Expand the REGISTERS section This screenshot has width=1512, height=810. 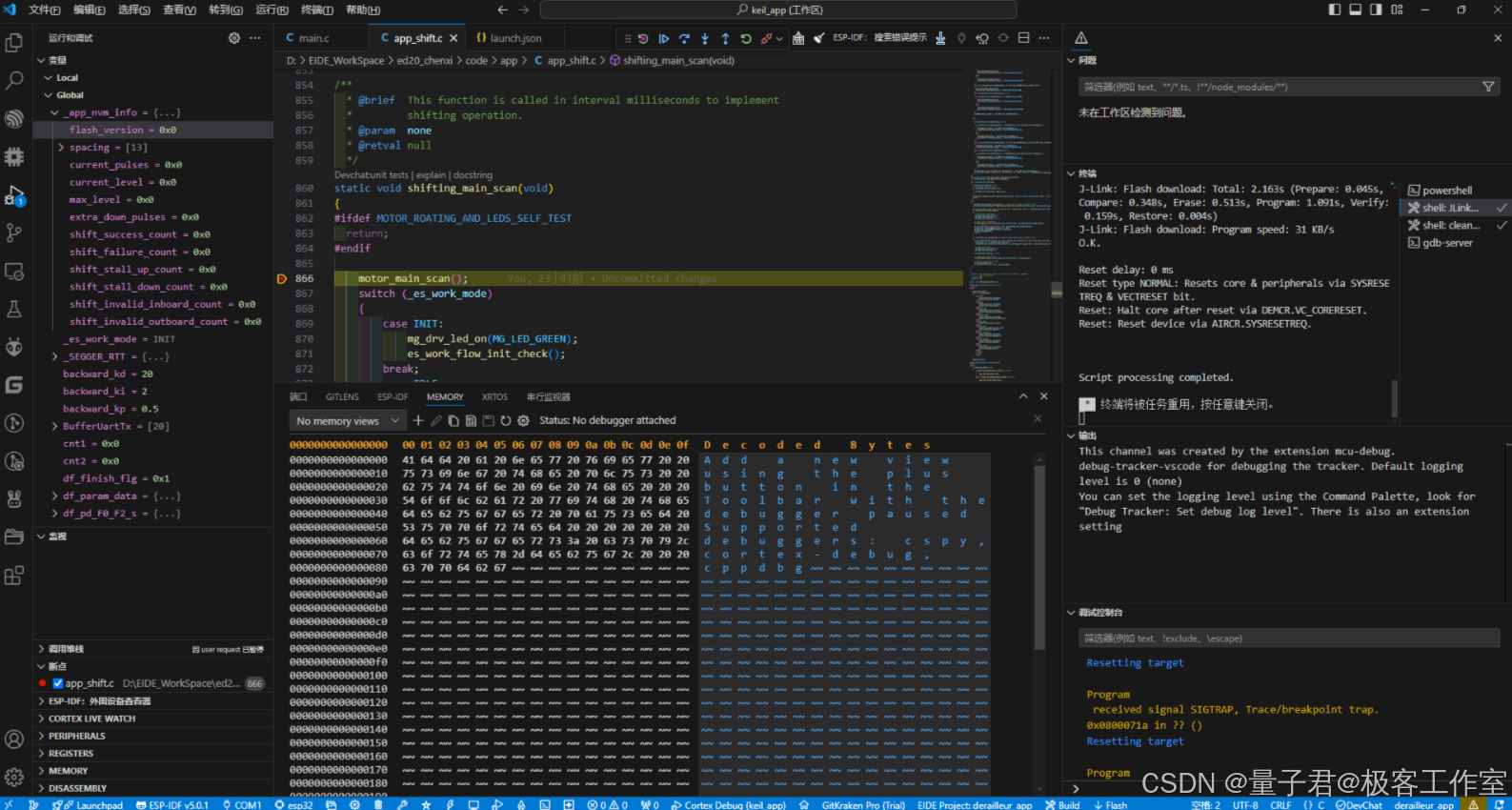pyautogui.click(x=152, y=753)
